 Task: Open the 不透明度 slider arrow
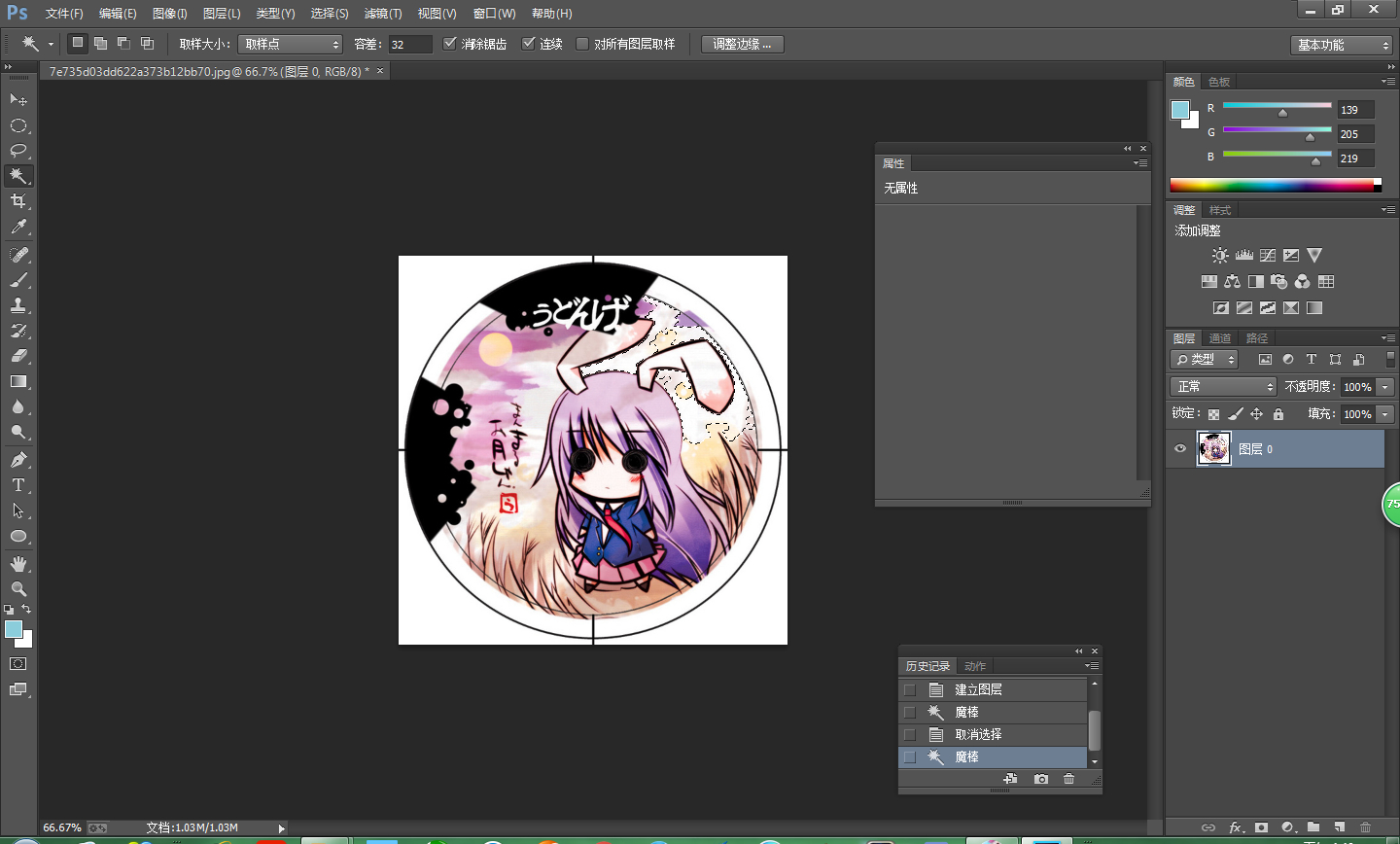pyautogui.click(x=1385, y=387)
